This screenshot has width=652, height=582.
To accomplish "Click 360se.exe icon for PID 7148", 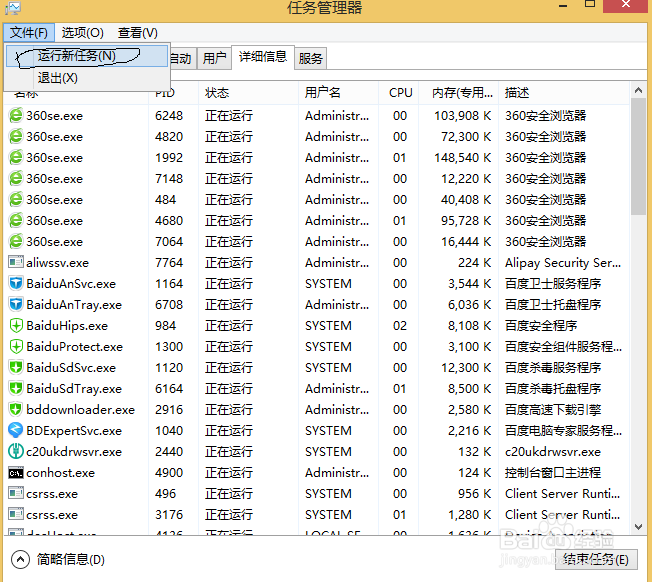I will click(16, 178).
